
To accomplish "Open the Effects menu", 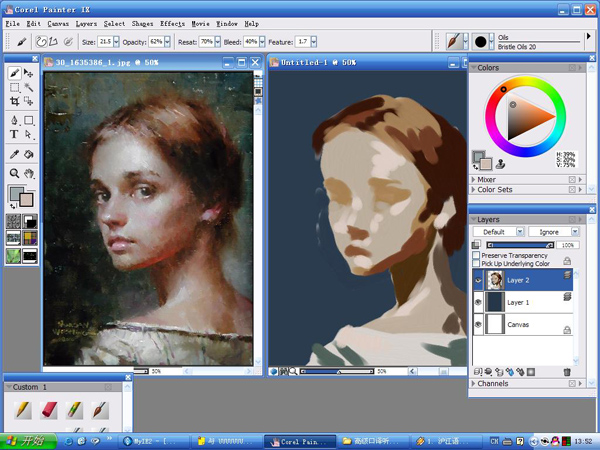I will pyautogui.click(x=172, y=24).
